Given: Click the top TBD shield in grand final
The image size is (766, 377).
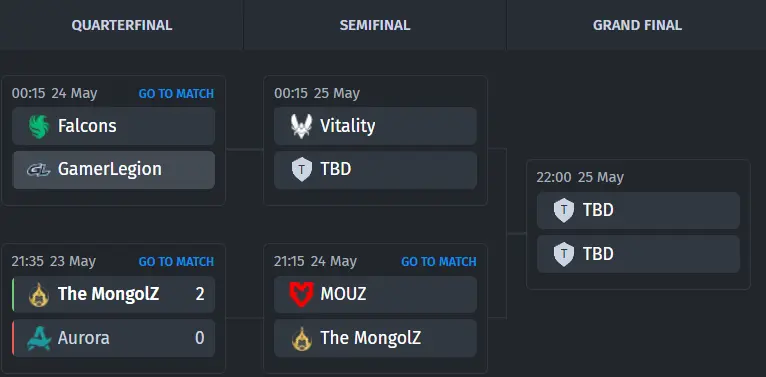Looking at the screenshot, I should coord(564,210).
